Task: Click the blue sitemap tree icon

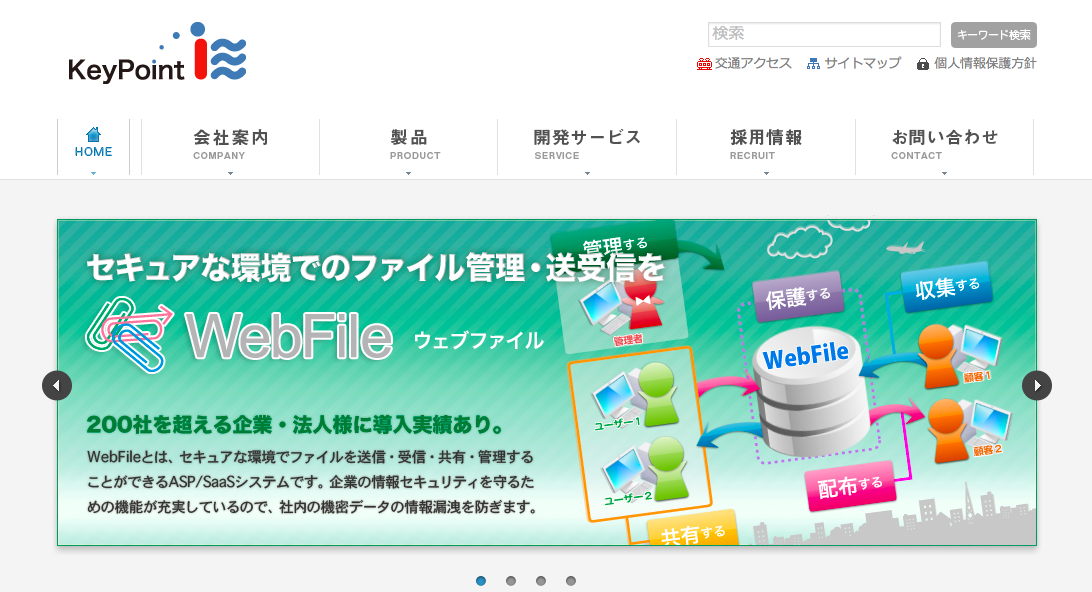Action: click(813, 64)
